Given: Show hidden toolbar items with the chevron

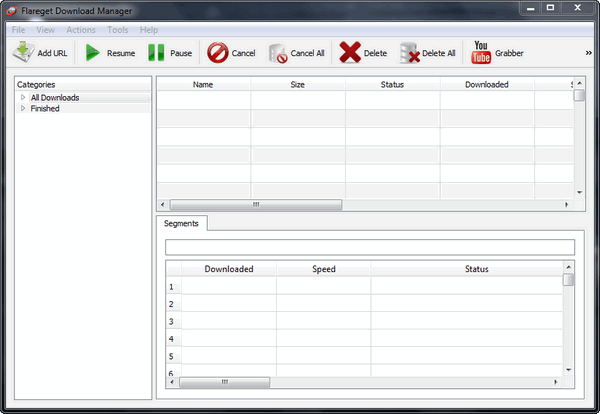Looking at the screenshot, I should coord(589,53).
